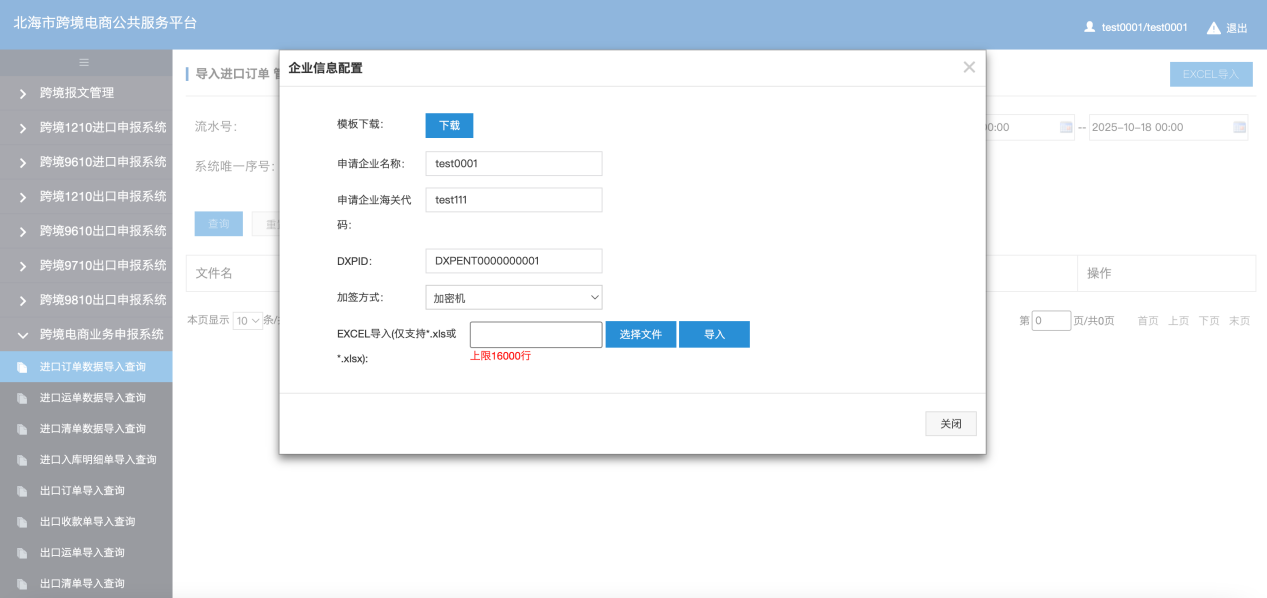
Task: Click the hamburger icon above the sidebar
Action: (85, 62)
